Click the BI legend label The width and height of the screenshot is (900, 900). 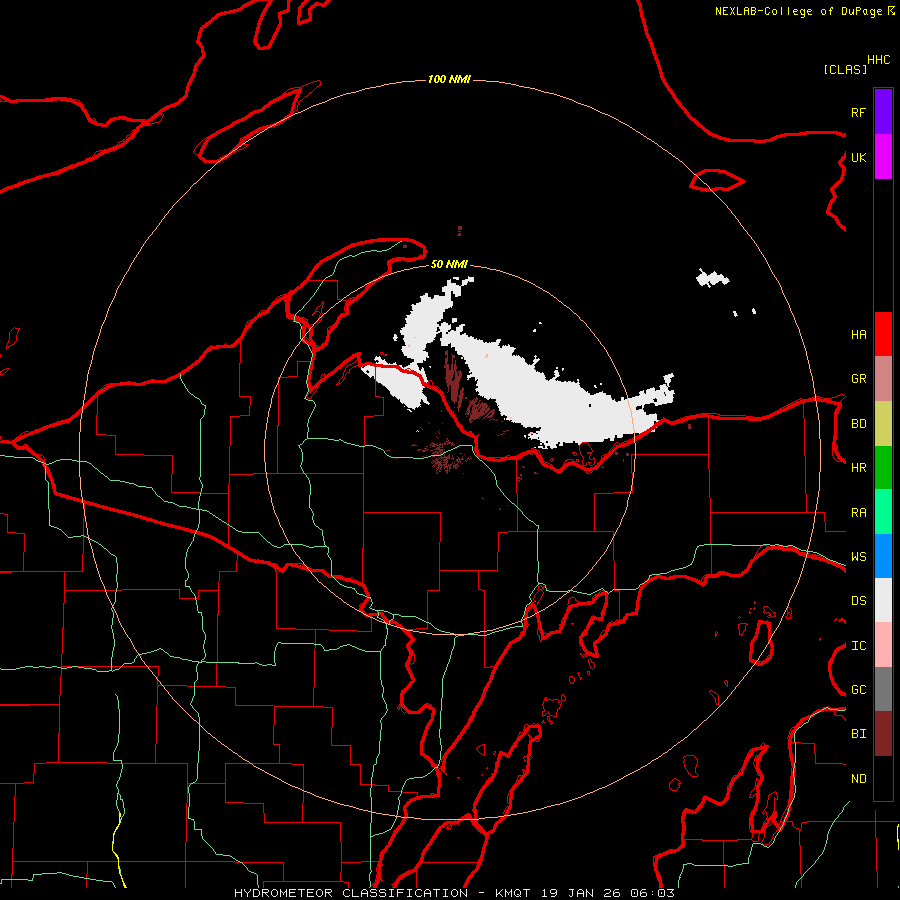[858, 734]
